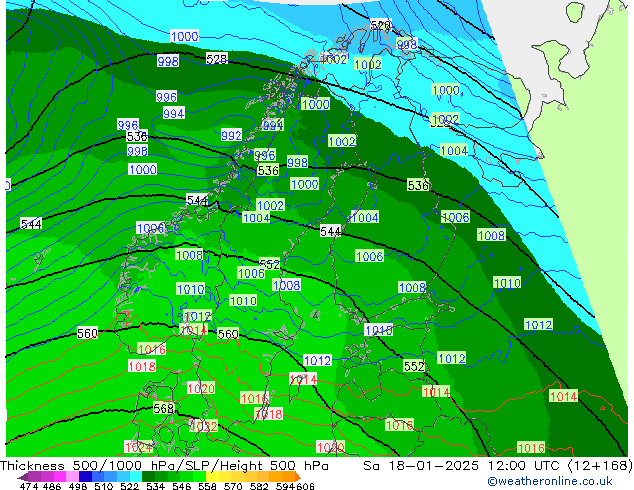
Task: Click the 498 legend value
Action: point(78,486)
